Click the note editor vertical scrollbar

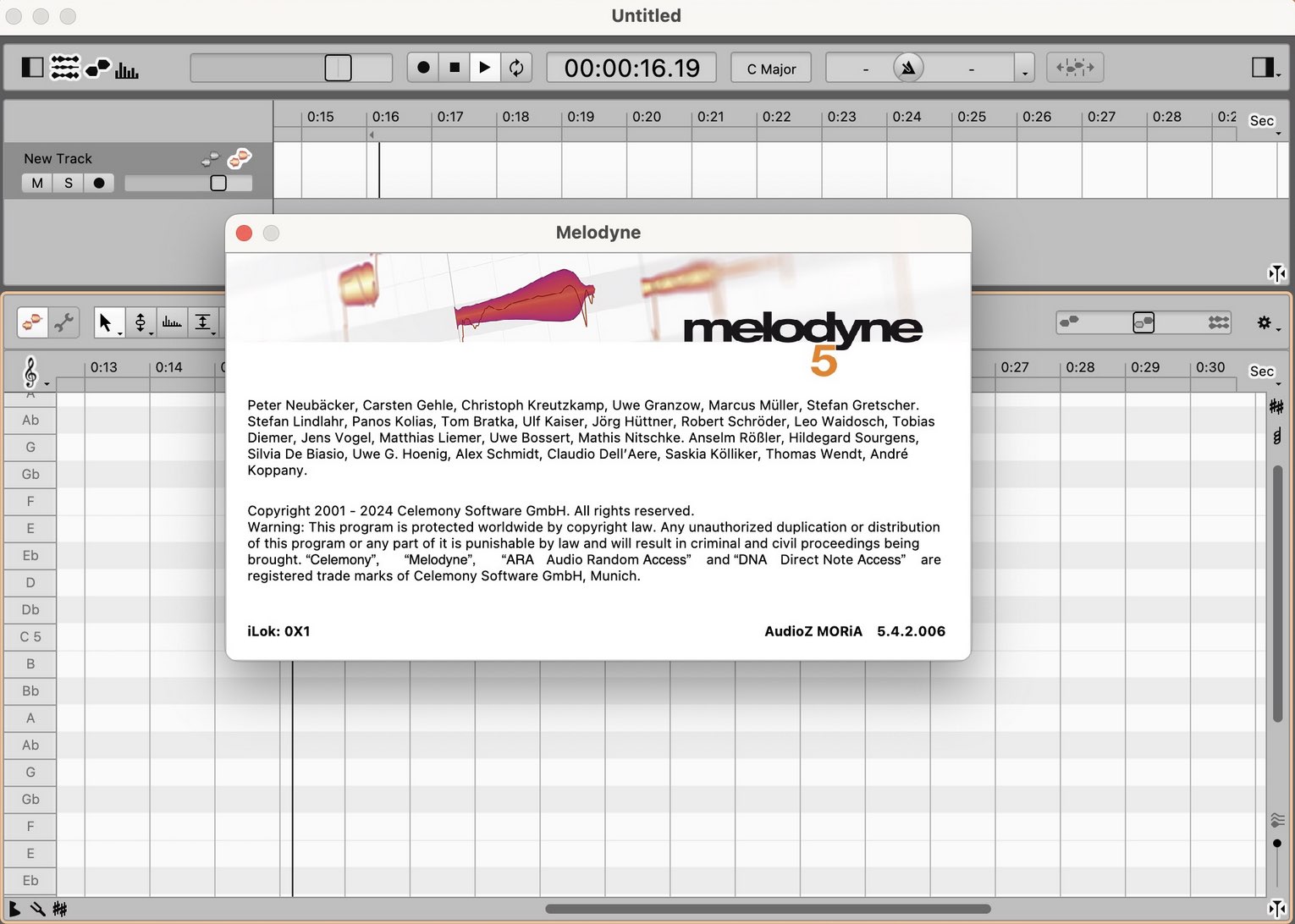pos(1277,594)
